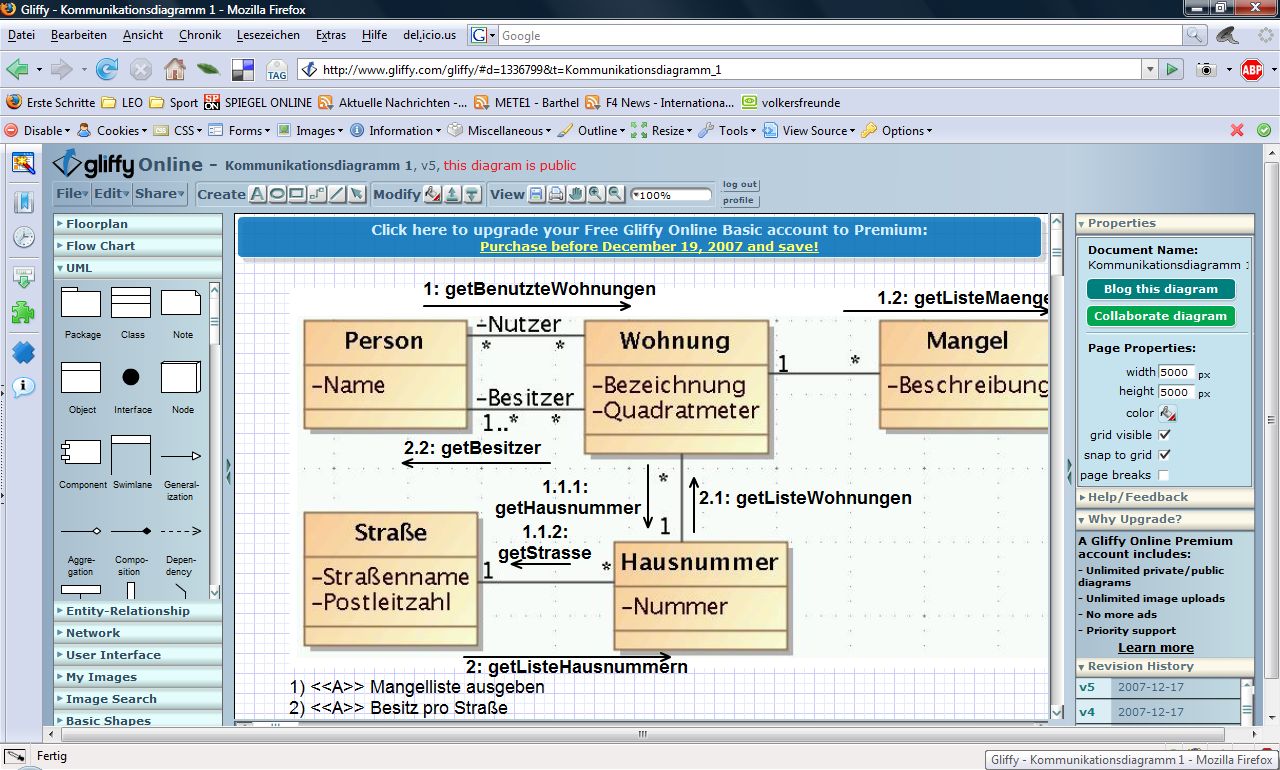Click the Zoom out magnifier
Viewport: 1280px width, 770px height.
616,194
